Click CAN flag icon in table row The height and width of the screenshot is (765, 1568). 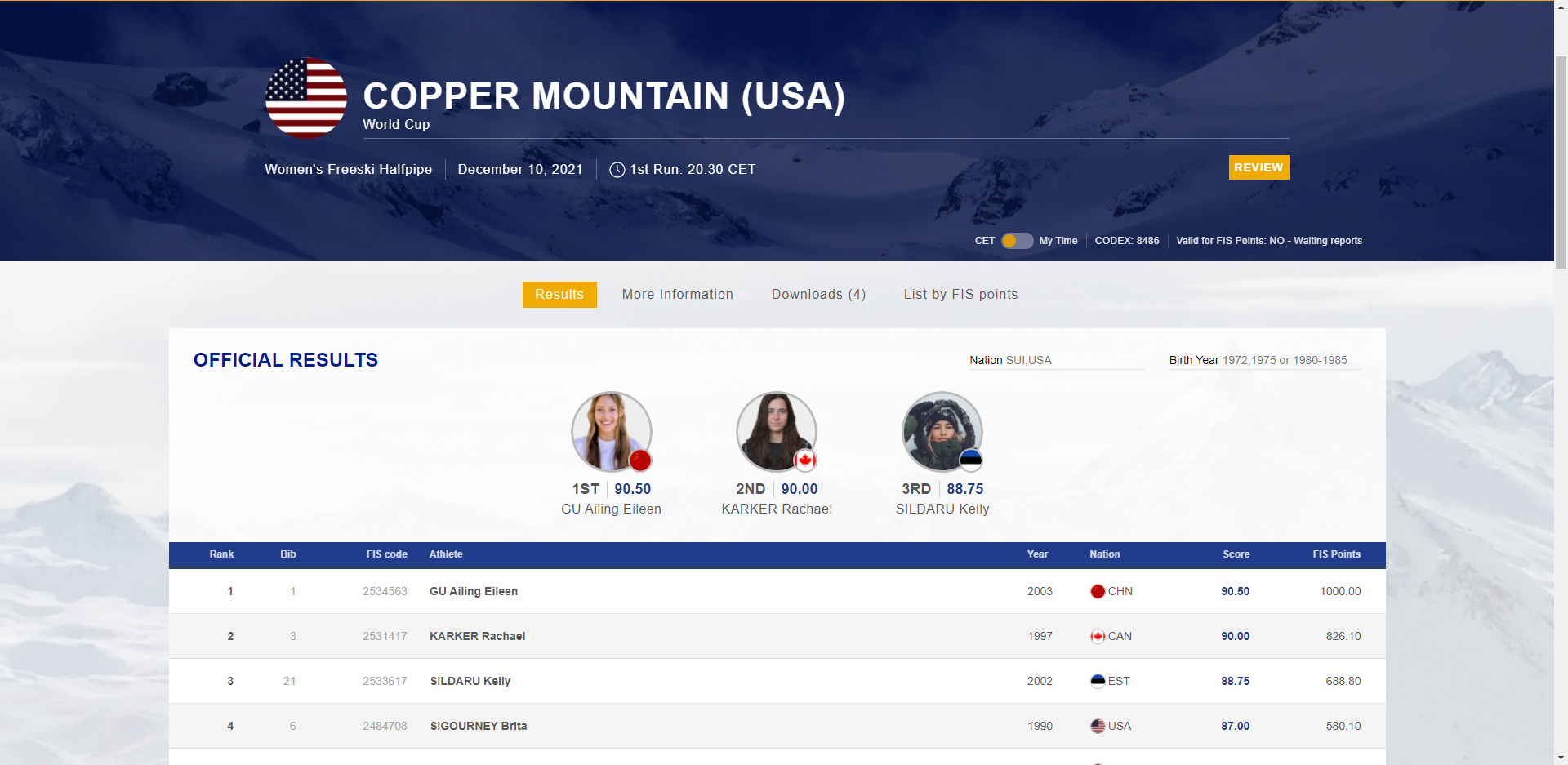1098,637
